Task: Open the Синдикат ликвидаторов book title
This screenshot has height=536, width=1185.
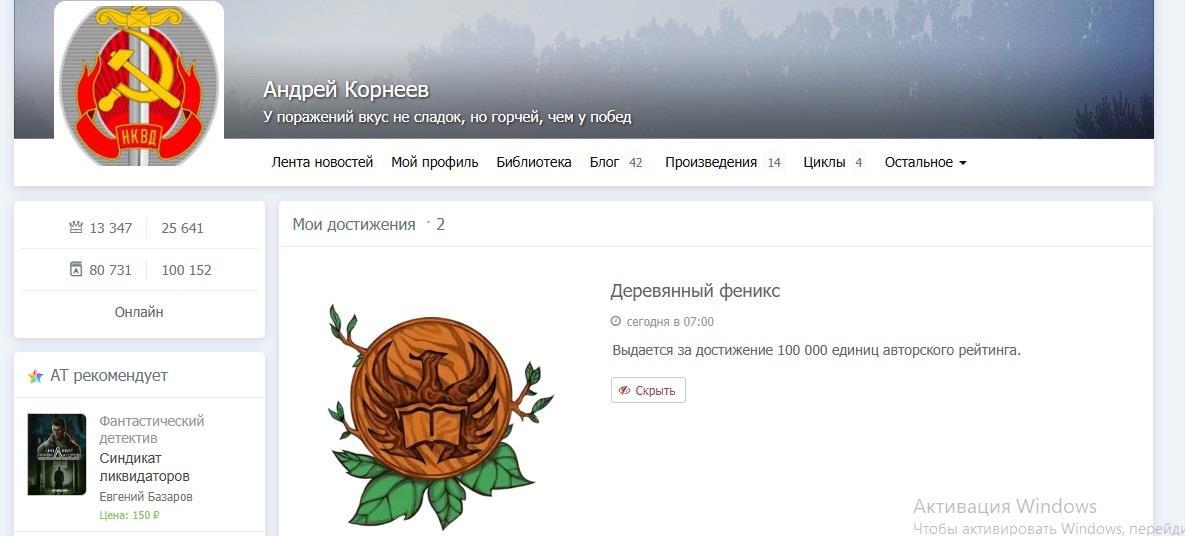Action: pyautogui.click(x=144, y=467)
